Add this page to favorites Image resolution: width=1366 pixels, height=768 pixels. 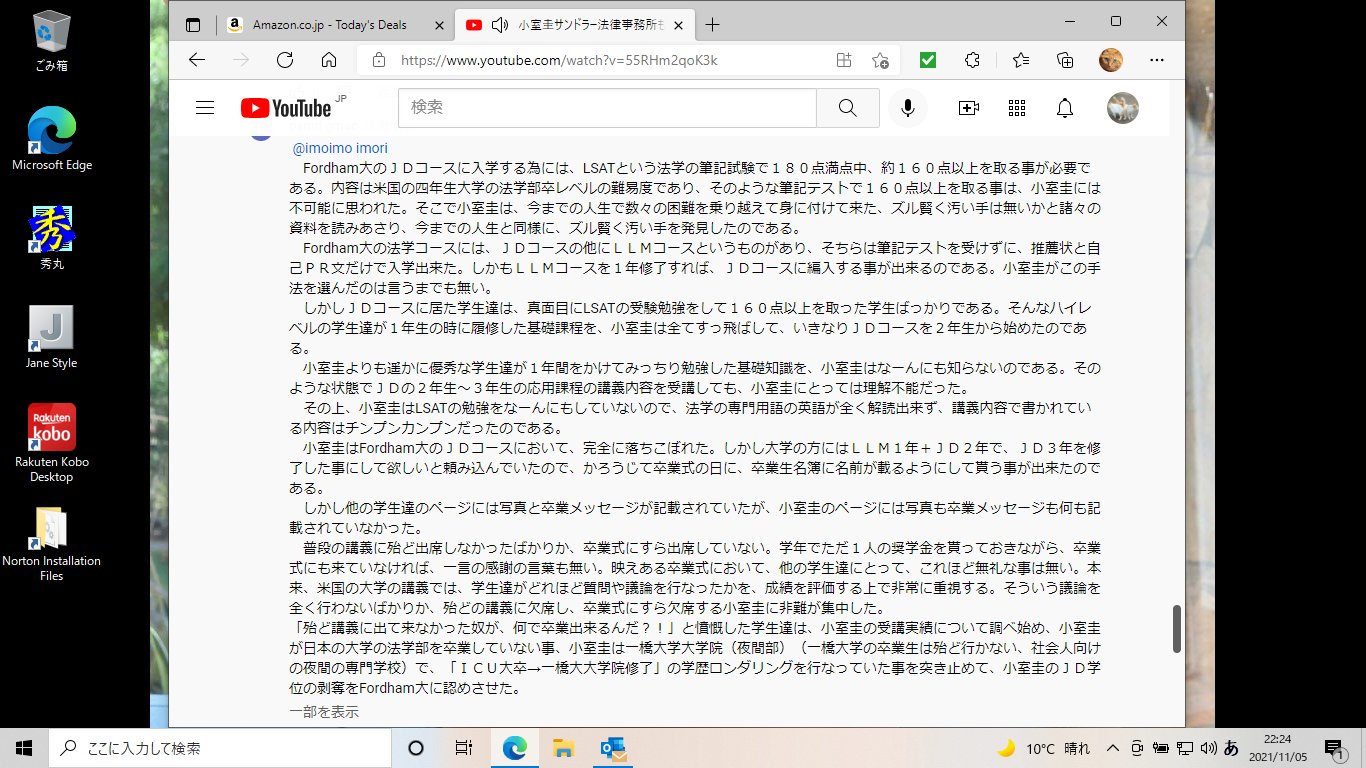pyautogui.click(x=880, y=60)
